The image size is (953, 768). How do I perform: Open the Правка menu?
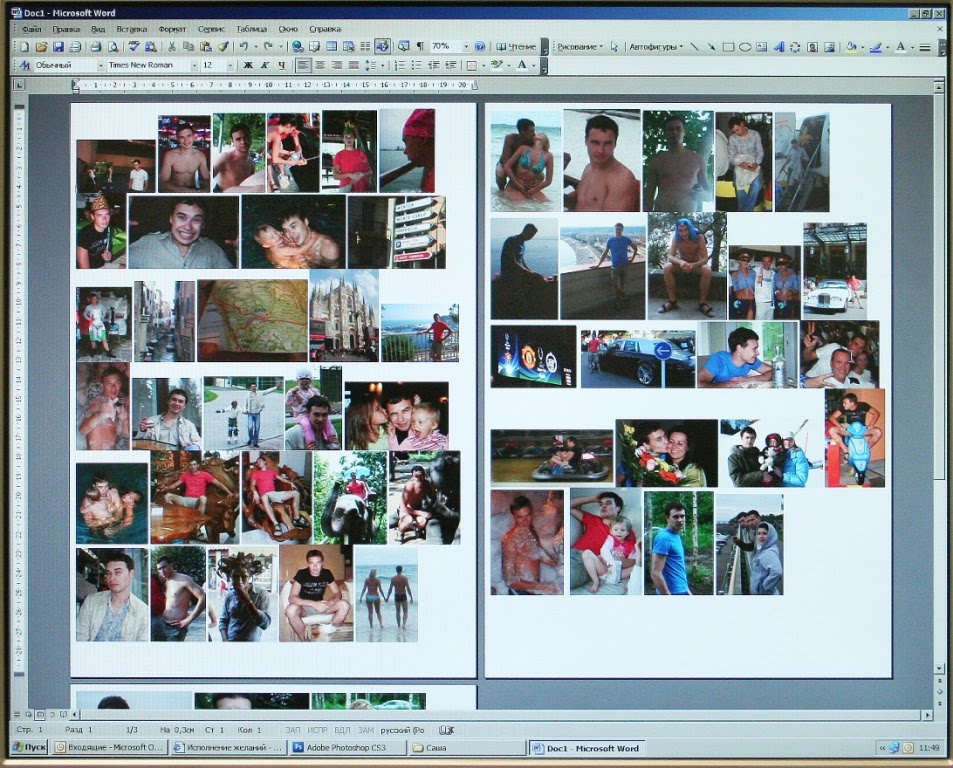point(66,29)
